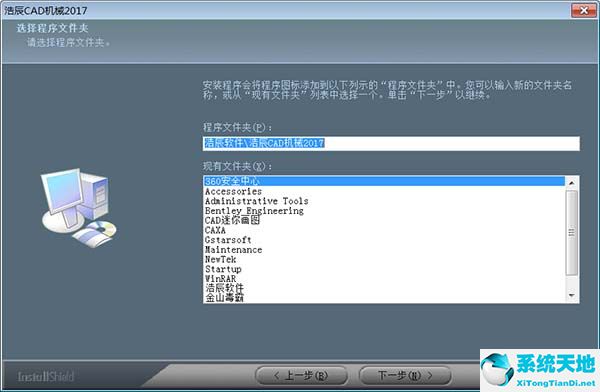Select the Accessories folder entry
Viewport: 600px width, 392px height.
coord(384,191)
